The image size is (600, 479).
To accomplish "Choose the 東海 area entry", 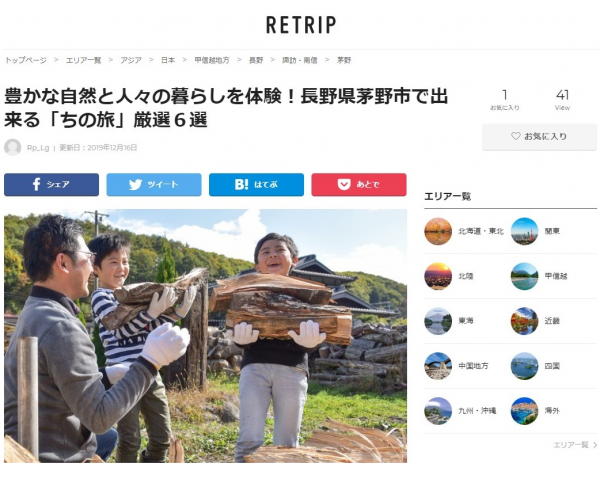I will pos(466,321).
